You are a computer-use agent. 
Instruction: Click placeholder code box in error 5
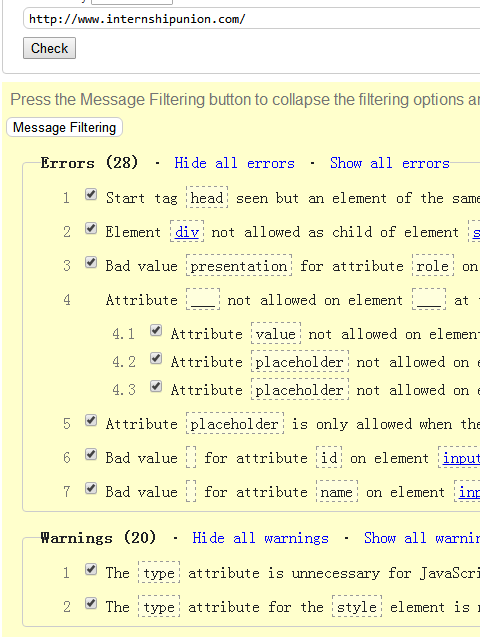235,424
